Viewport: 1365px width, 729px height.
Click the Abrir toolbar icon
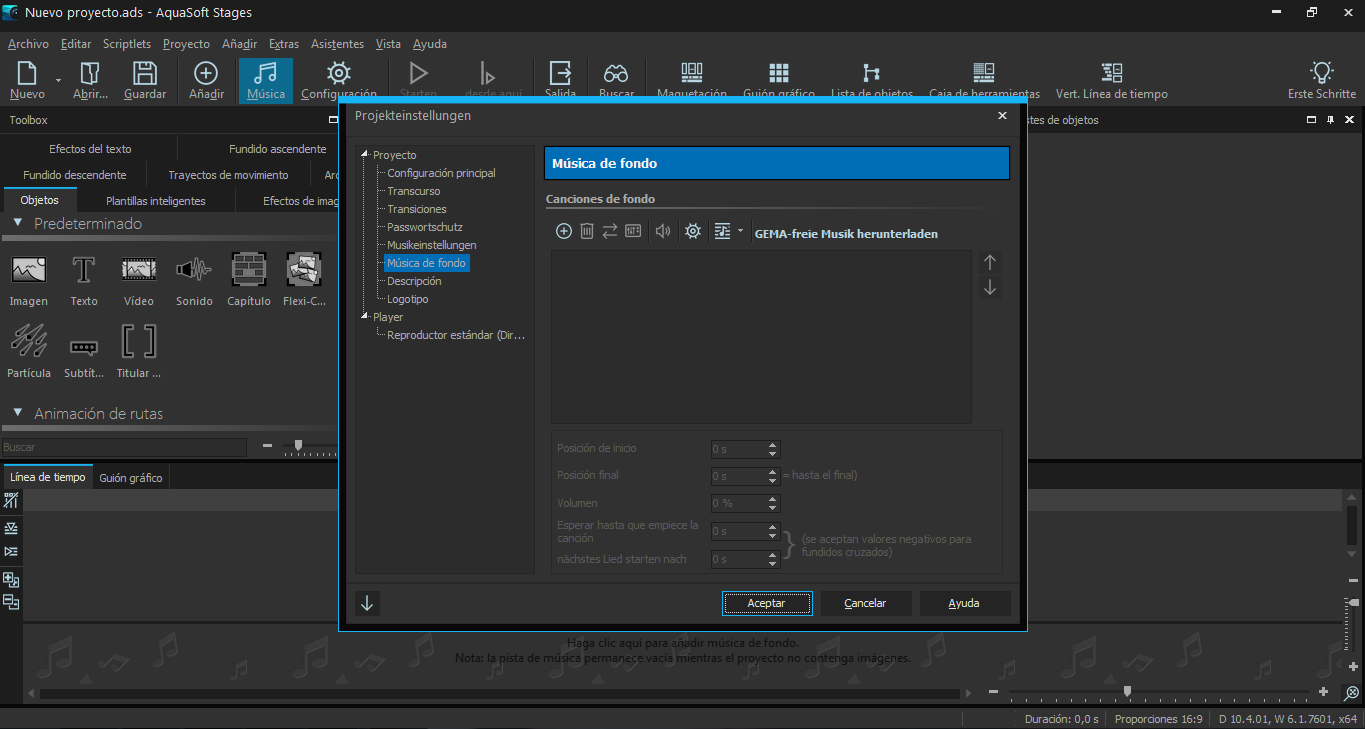(90, 80)
